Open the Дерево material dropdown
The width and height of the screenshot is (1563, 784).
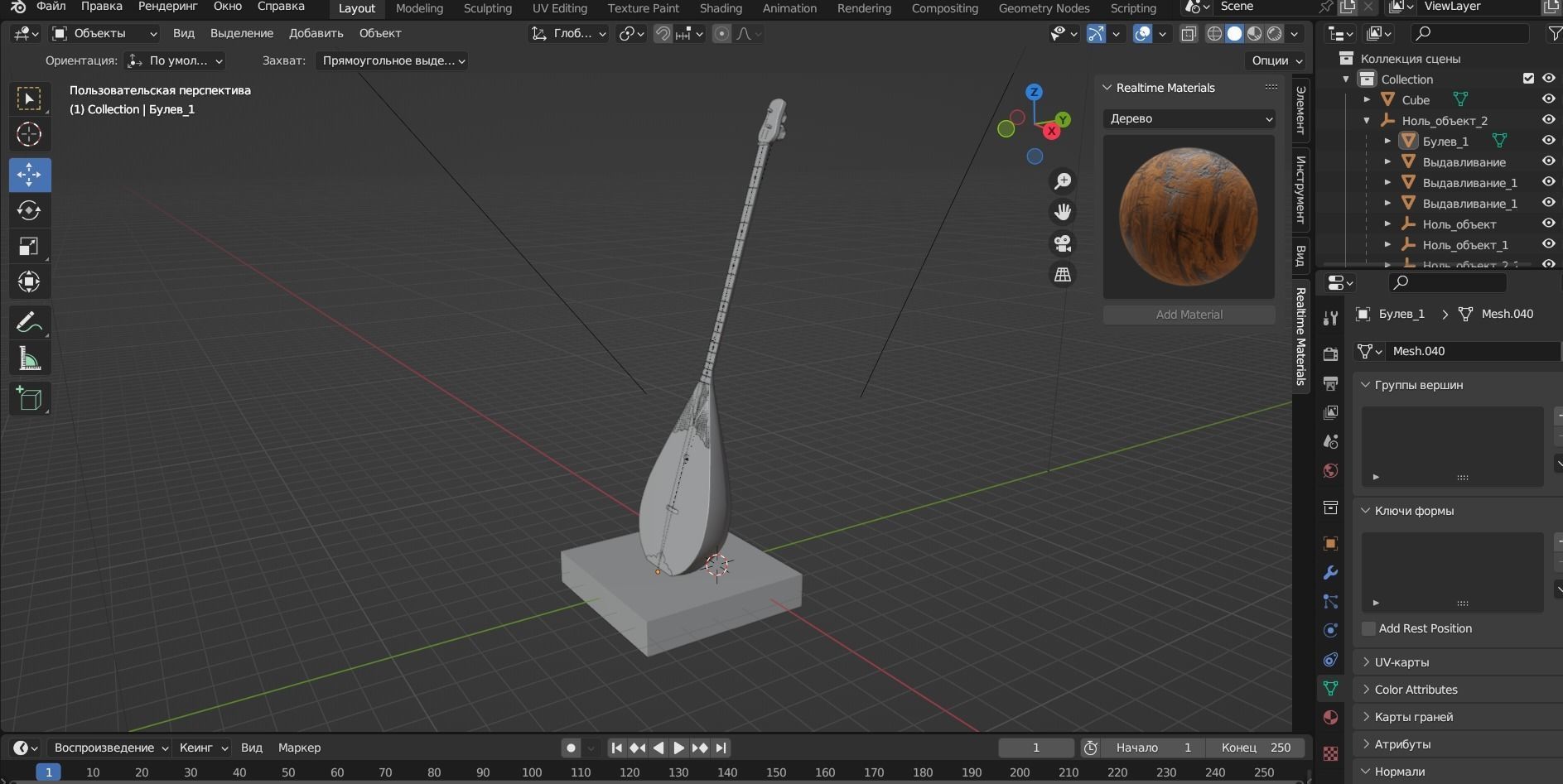pyautogui.click(x=1189, y=118)
